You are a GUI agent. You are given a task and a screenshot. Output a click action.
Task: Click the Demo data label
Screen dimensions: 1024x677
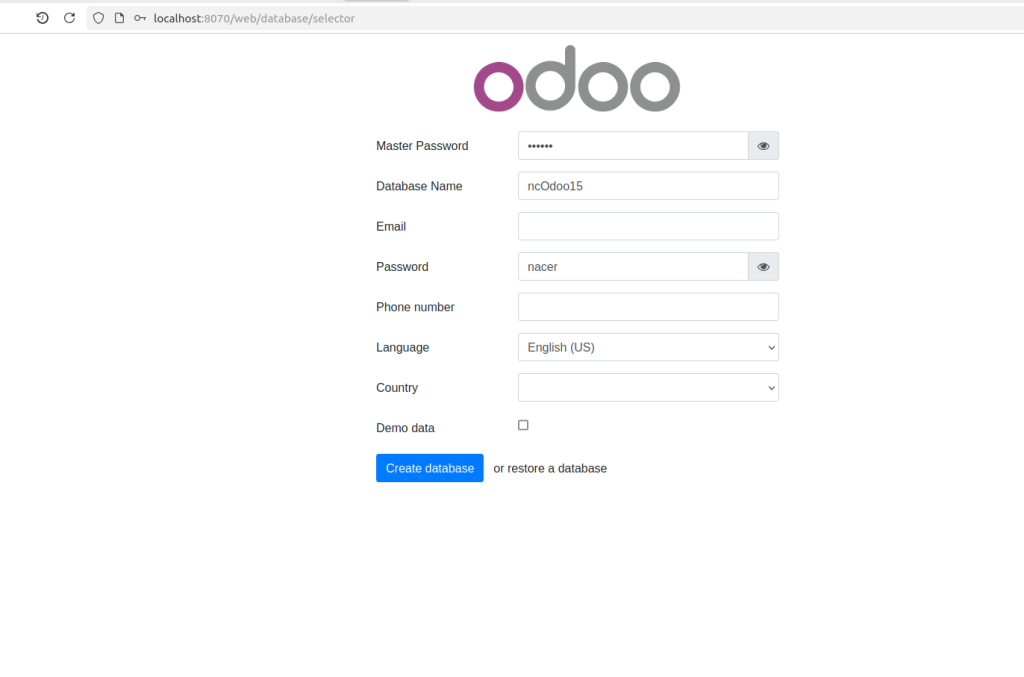click(x=405, y=428)
